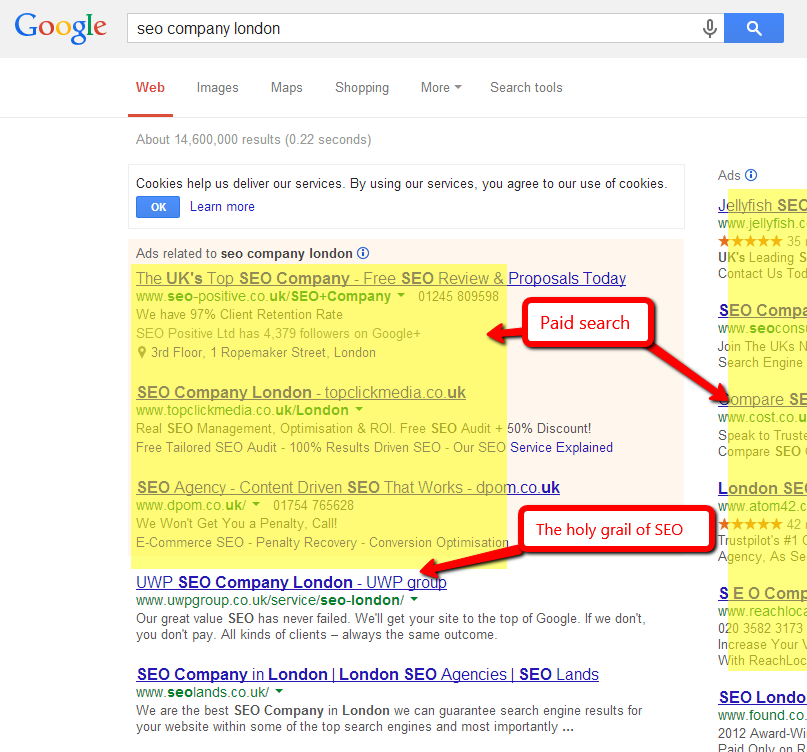Click 'SEO Positive Ltd has 4,379 followers' line
This screenshot has width=807, height=752.
pos(278,334)
